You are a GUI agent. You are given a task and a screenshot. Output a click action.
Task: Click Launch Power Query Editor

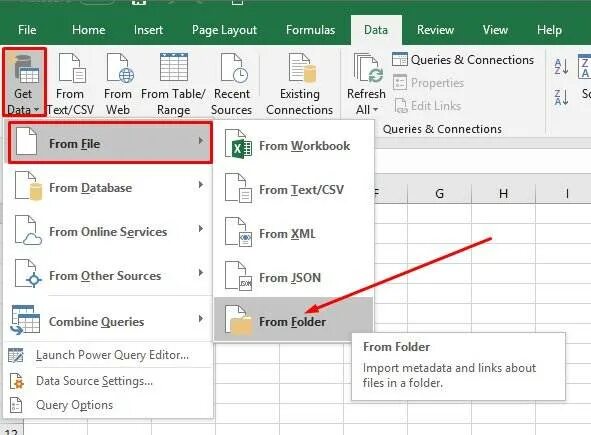click(108, 355)
